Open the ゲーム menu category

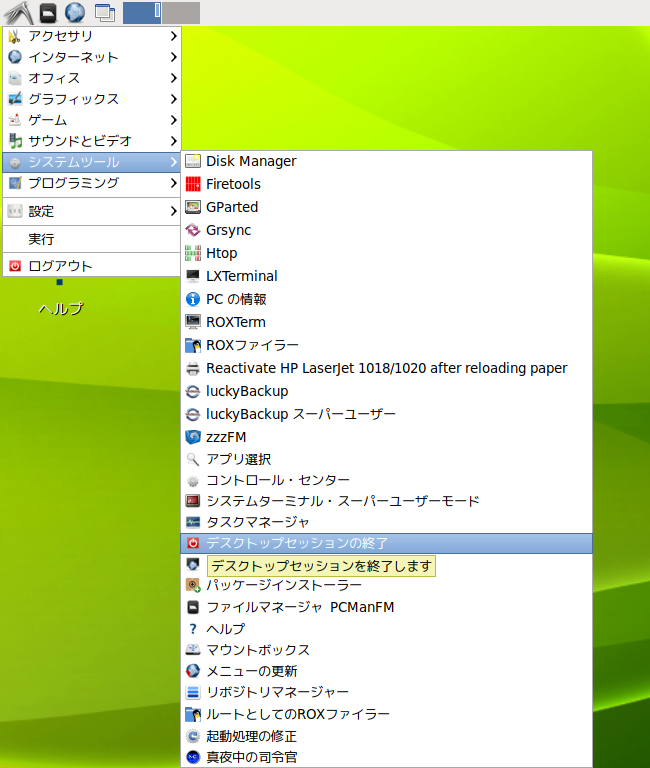(92, 120)
